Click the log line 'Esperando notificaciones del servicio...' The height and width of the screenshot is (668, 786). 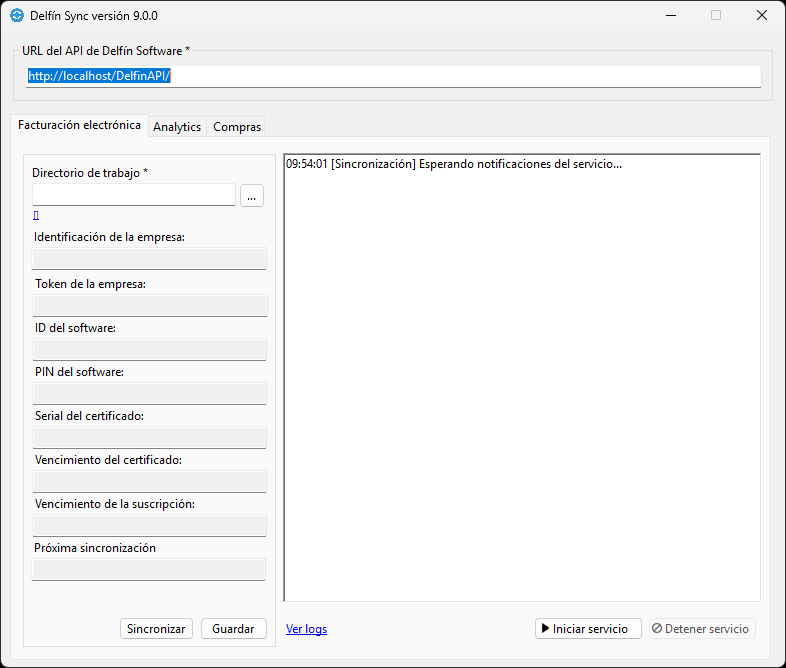click(454, 164)
